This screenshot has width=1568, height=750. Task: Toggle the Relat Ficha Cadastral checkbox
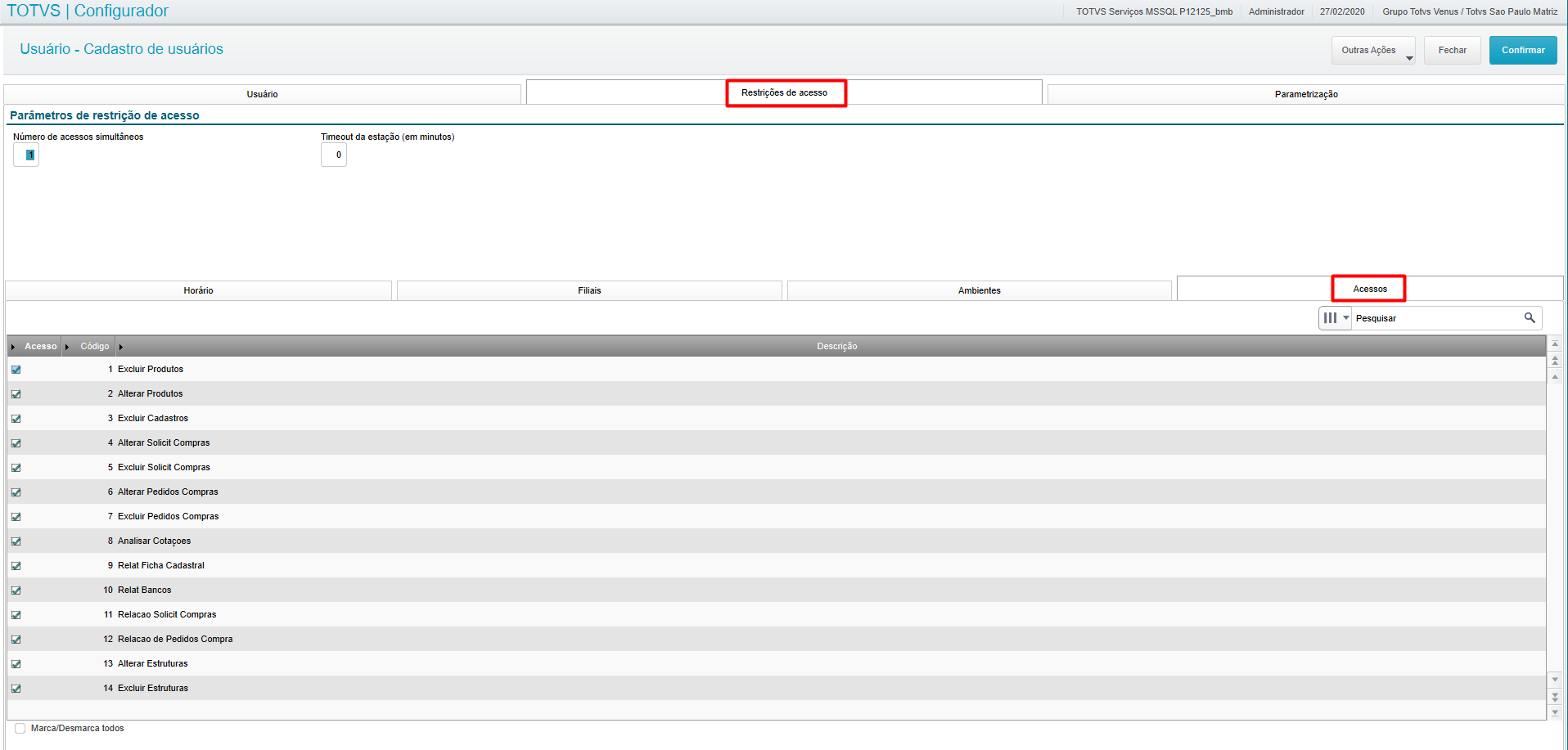(16, 566)
